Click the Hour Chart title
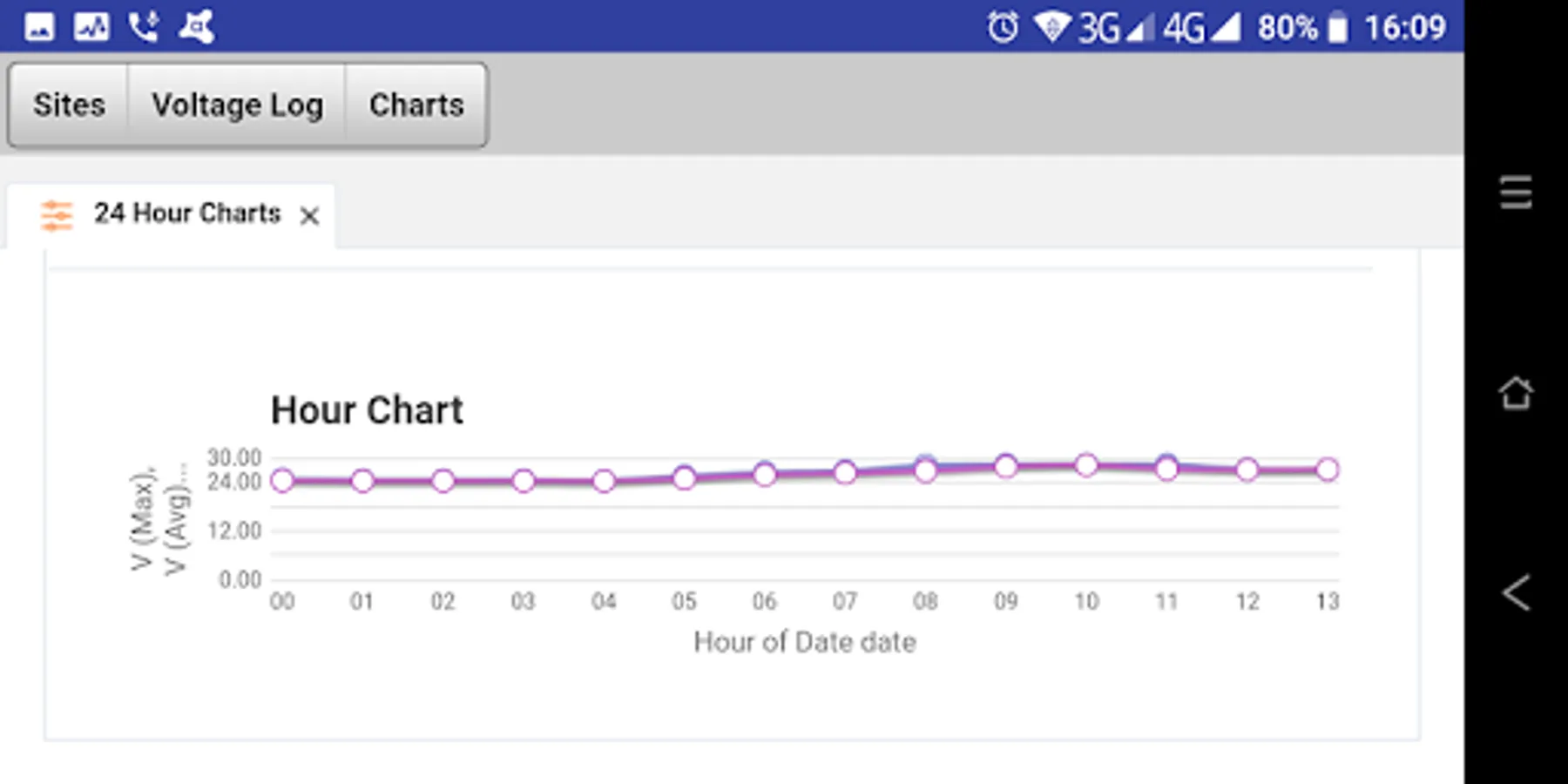The height and width of the screenshot is (784, 1568). 367,410
